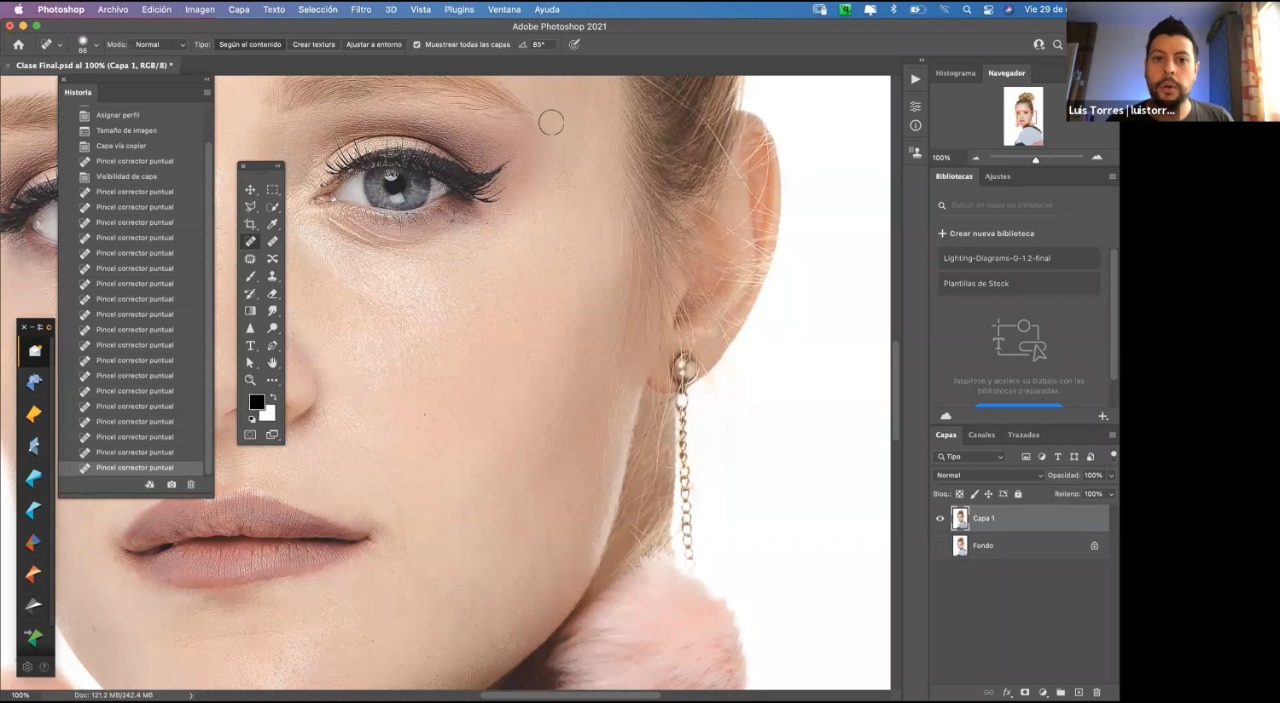1280x703 pixels.
Task: Toggle pixel layer filter icon
Action: coord(1026,457)
